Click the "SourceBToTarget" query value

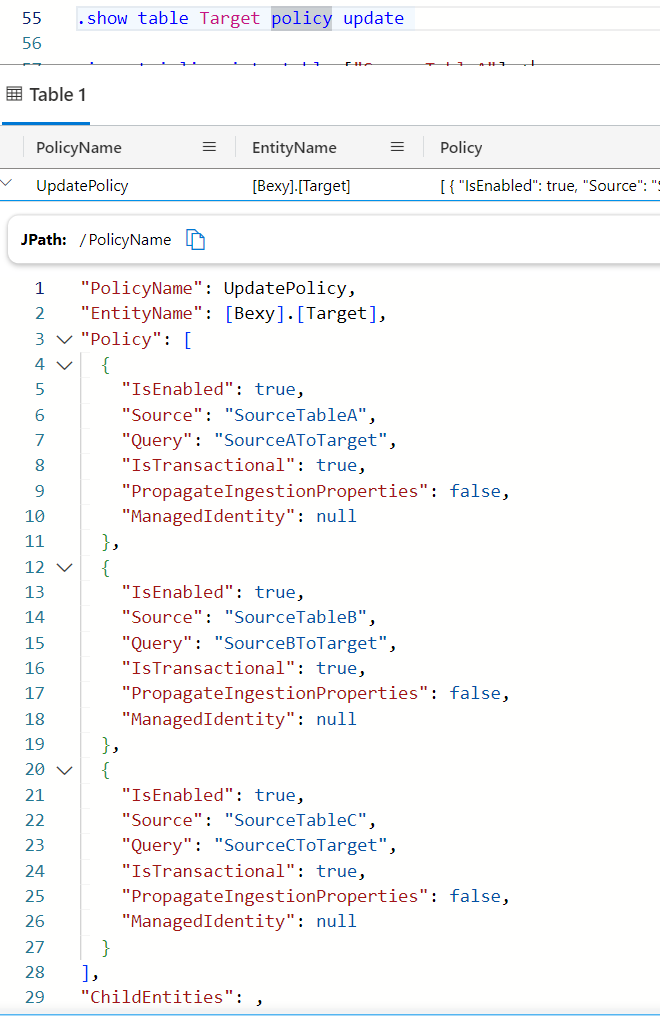pos(301,643)
